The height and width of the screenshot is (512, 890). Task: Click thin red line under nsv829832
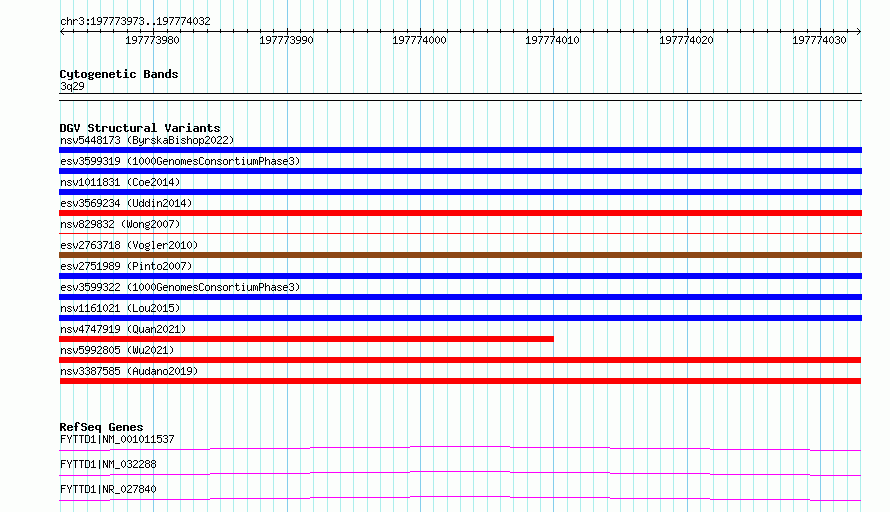coord(460,233)
